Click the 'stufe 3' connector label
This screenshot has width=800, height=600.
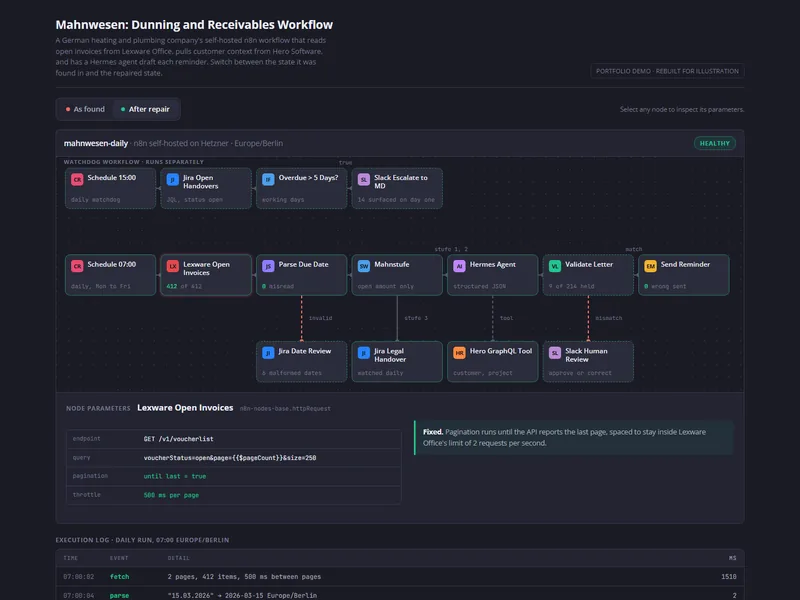point(416,318)
